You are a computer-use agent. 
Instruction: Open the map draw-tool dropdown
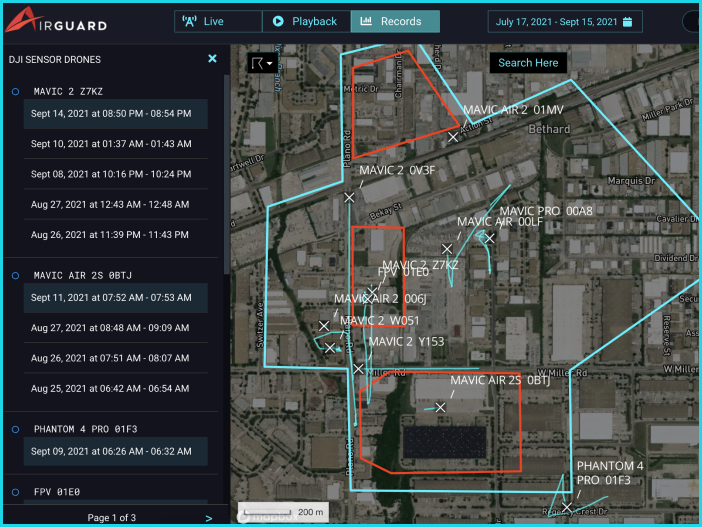coord(262,63)
